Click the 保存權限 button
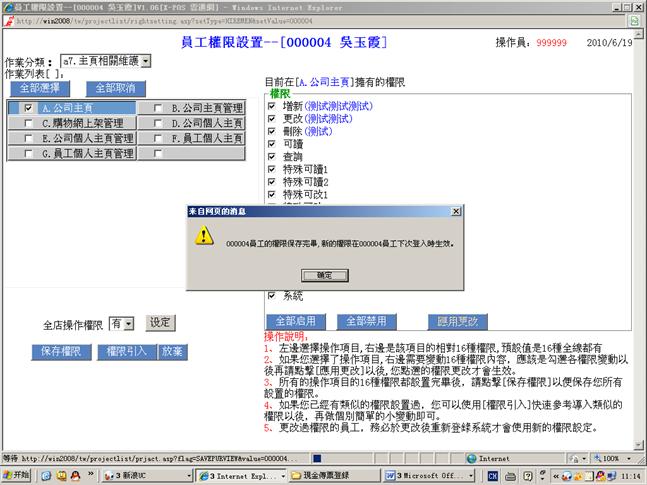This screenshot has height=485, width=647. click(x=61, y=351)
